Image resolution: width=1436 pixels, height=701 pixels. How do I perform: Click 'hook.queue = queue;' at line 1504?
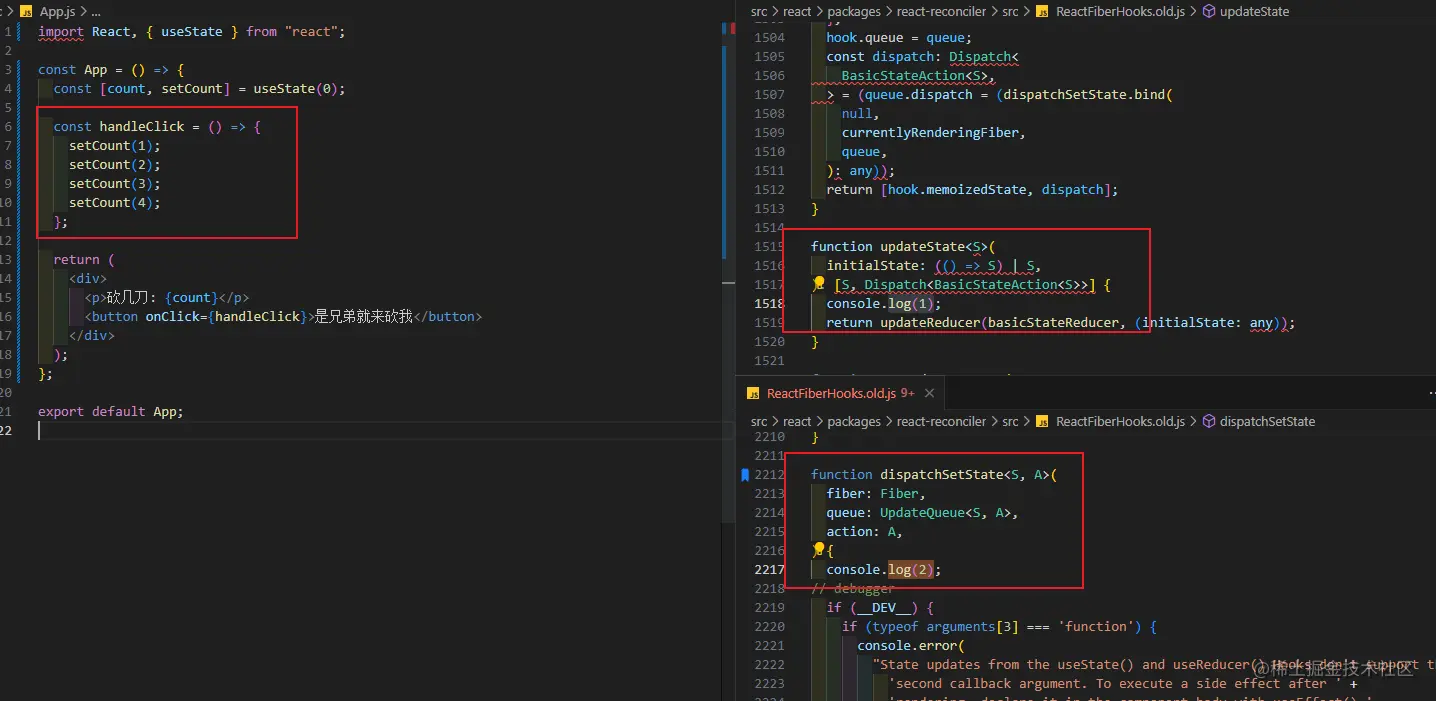click(x=898, y=38)
